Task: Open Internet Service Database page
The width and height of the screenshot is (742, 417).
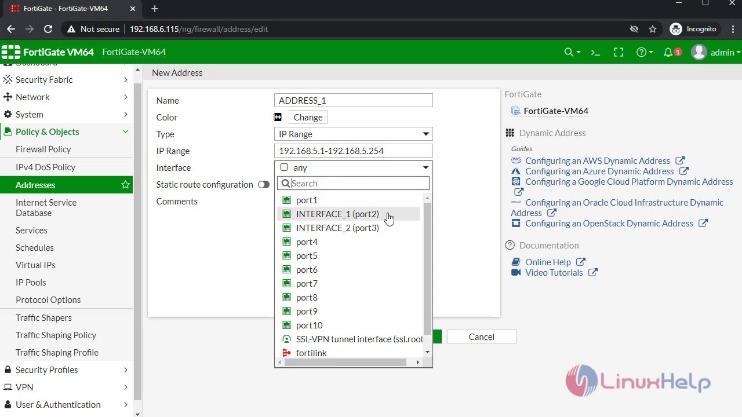Action: point(46,208)
